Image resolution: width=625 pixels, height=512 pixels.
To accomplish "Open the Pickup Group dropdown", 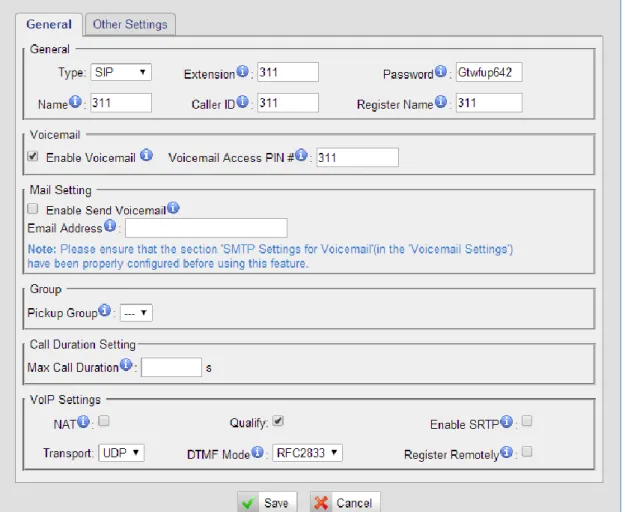I will (136, 313).
